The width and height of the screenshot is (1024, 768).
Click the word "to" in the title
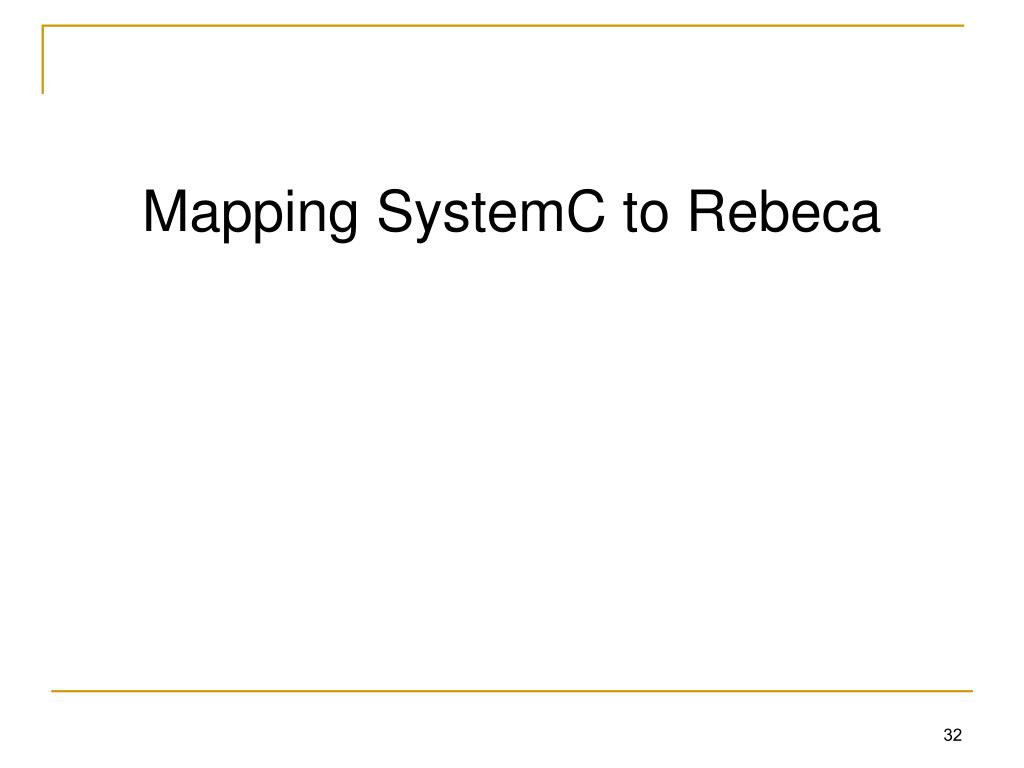(646, 214)
